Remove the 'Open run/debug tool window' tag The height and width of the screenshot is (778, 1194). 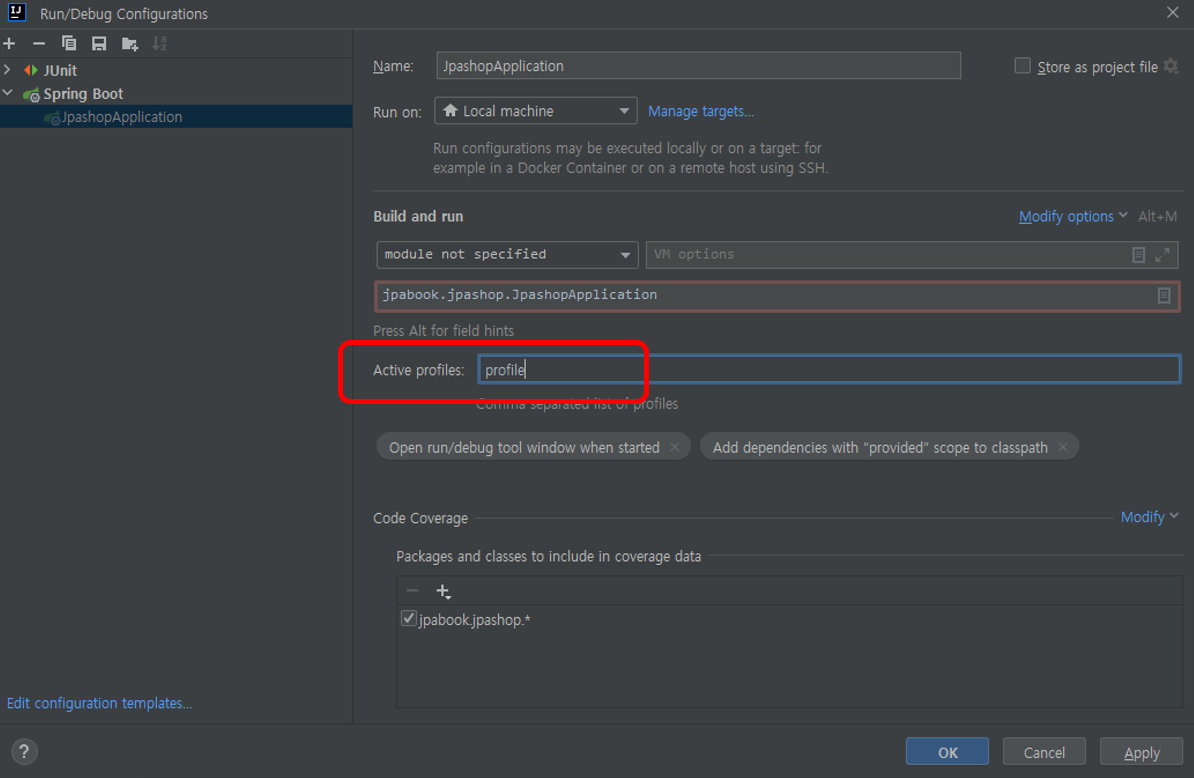pos(675,448)
